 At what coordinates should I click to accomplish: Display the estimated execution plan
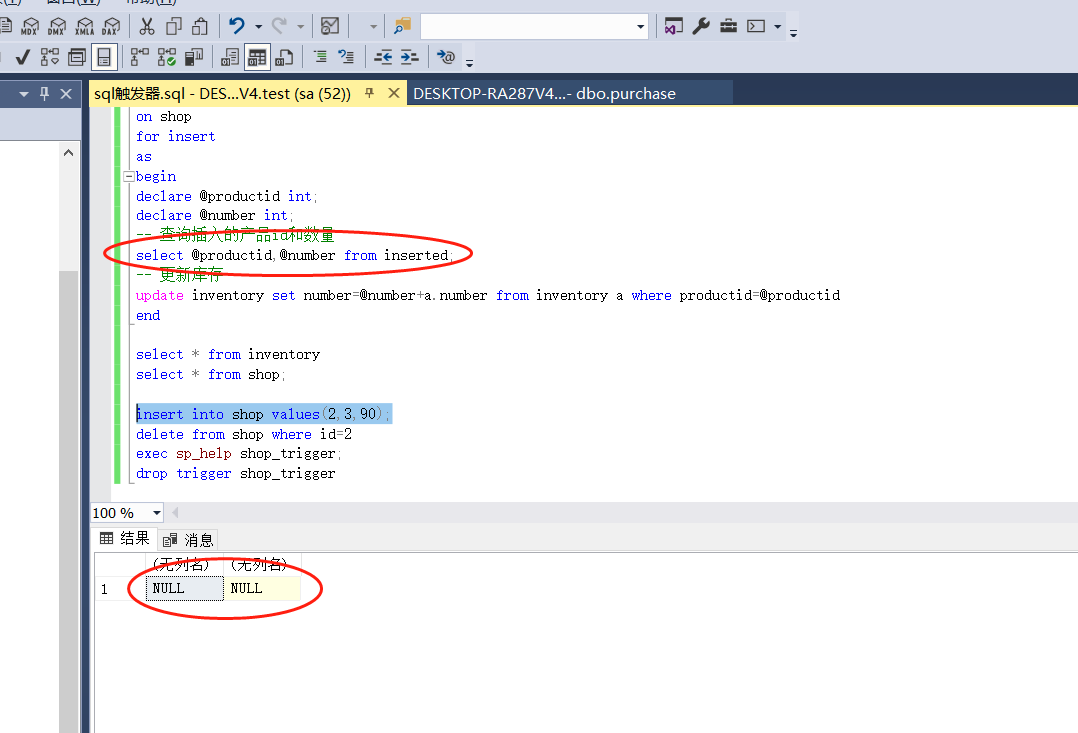pos(50,57)
